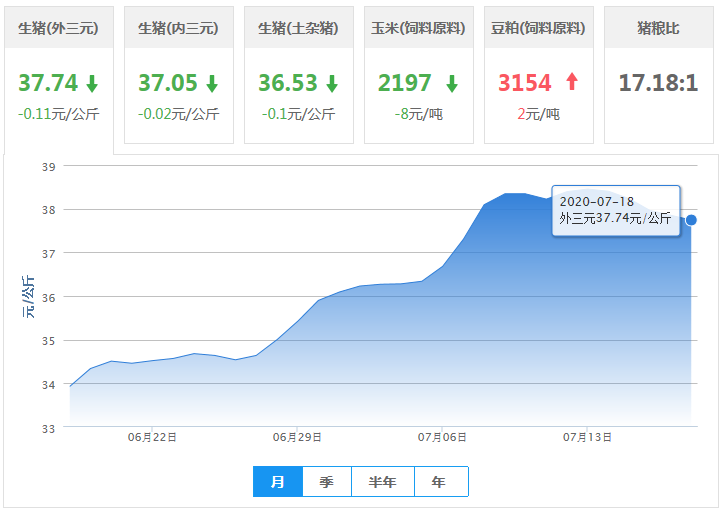View the 豆粕(饲料原料) price tab
This screenshot has height=512, width=724.
(x=538, y=28)
